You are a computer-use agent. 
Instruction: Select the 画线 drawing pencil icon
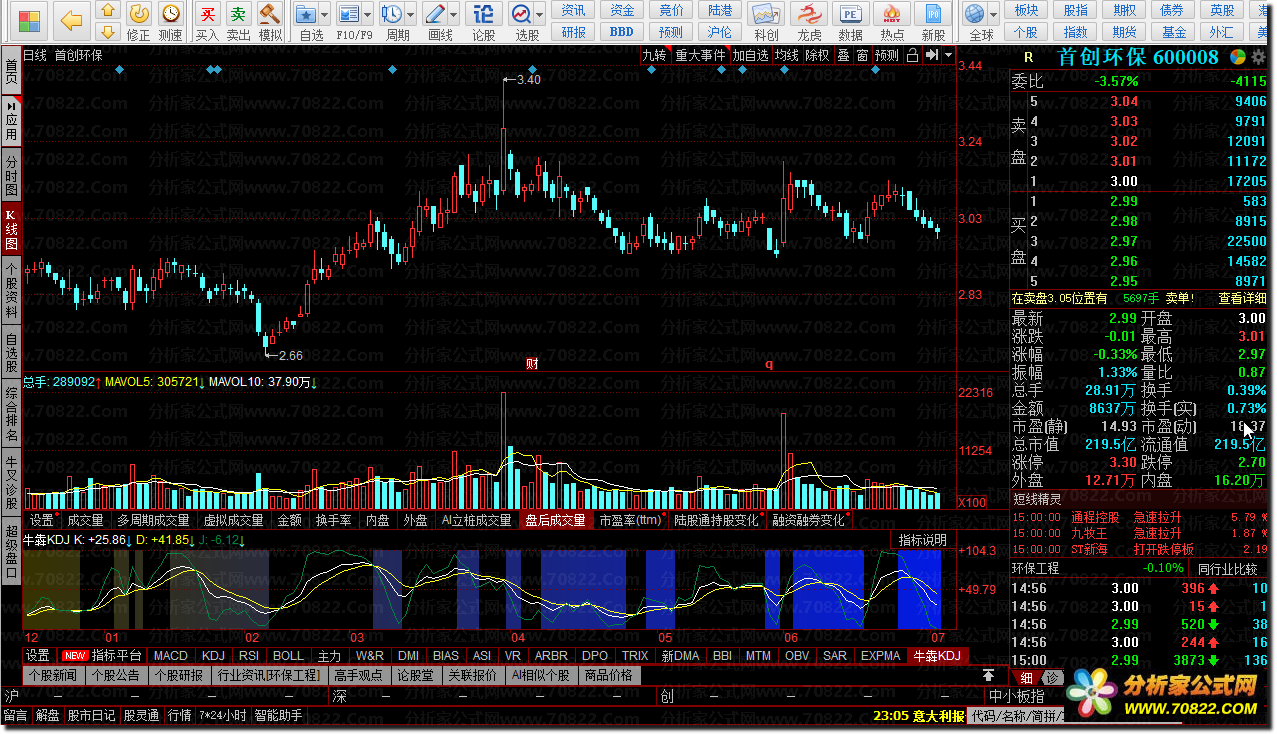pos(435,14)
